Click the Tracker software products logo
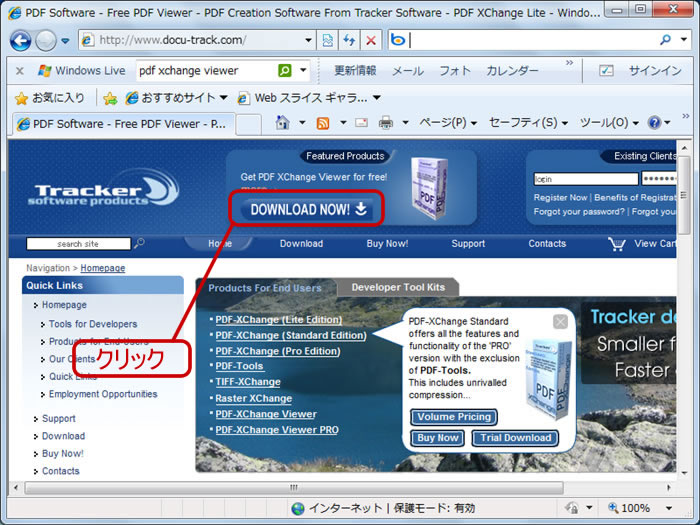This screenshot has width=700, height=525. tap(104, 188)
